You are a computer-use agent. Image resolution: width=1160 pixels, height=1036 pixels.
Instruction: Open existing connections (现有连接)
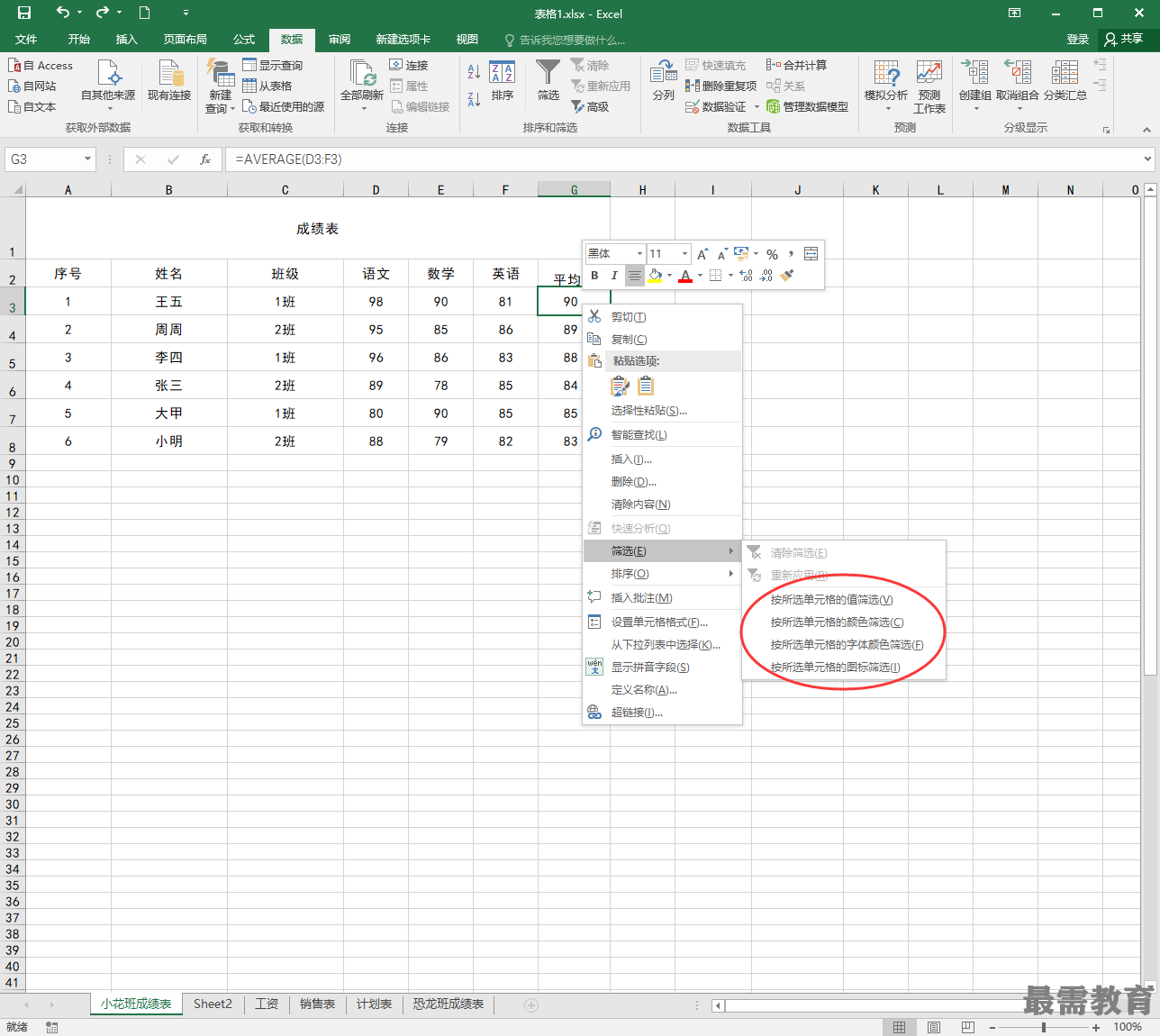coord(169,81)
